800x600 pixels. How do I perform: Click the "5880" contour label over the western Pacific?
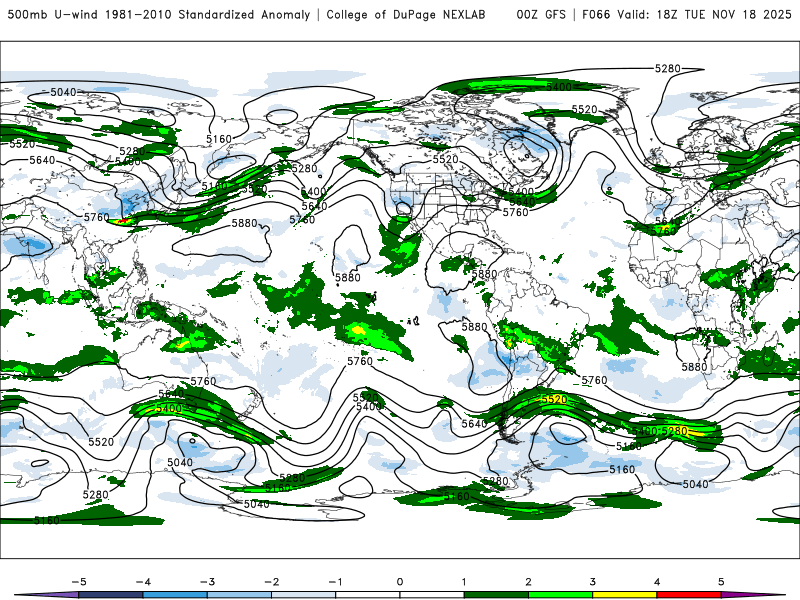coord(244,223)
